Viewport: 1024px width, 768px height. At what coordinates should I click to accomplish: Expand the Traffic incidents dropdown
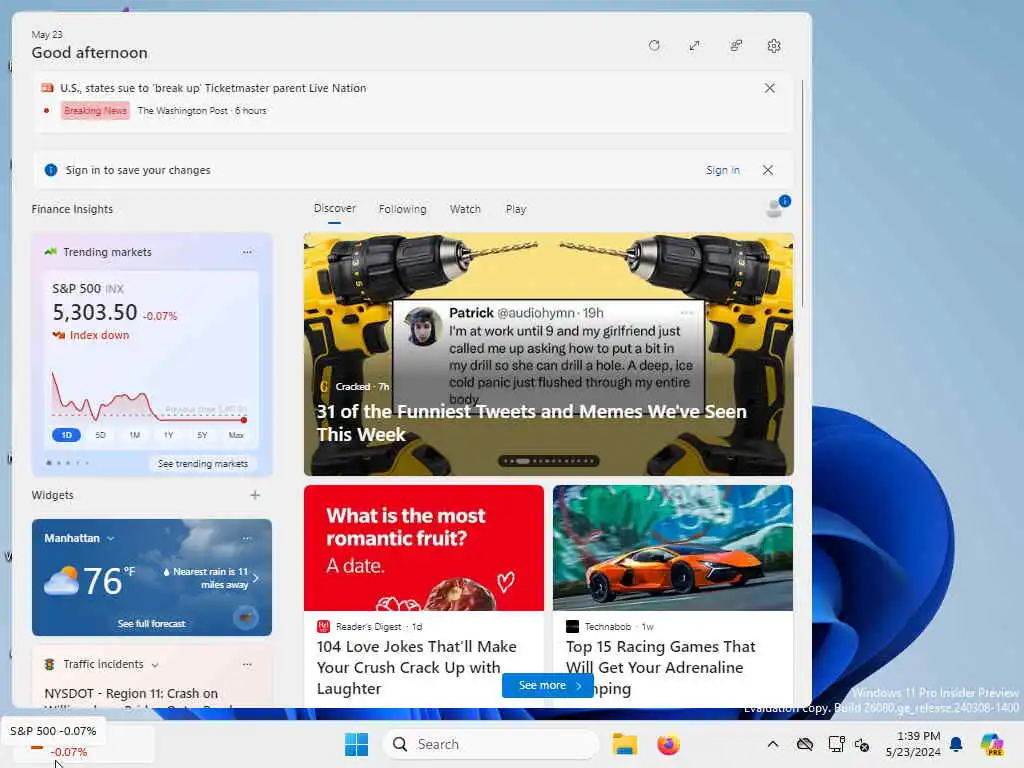pyautogui.click(x=155, y=665)
